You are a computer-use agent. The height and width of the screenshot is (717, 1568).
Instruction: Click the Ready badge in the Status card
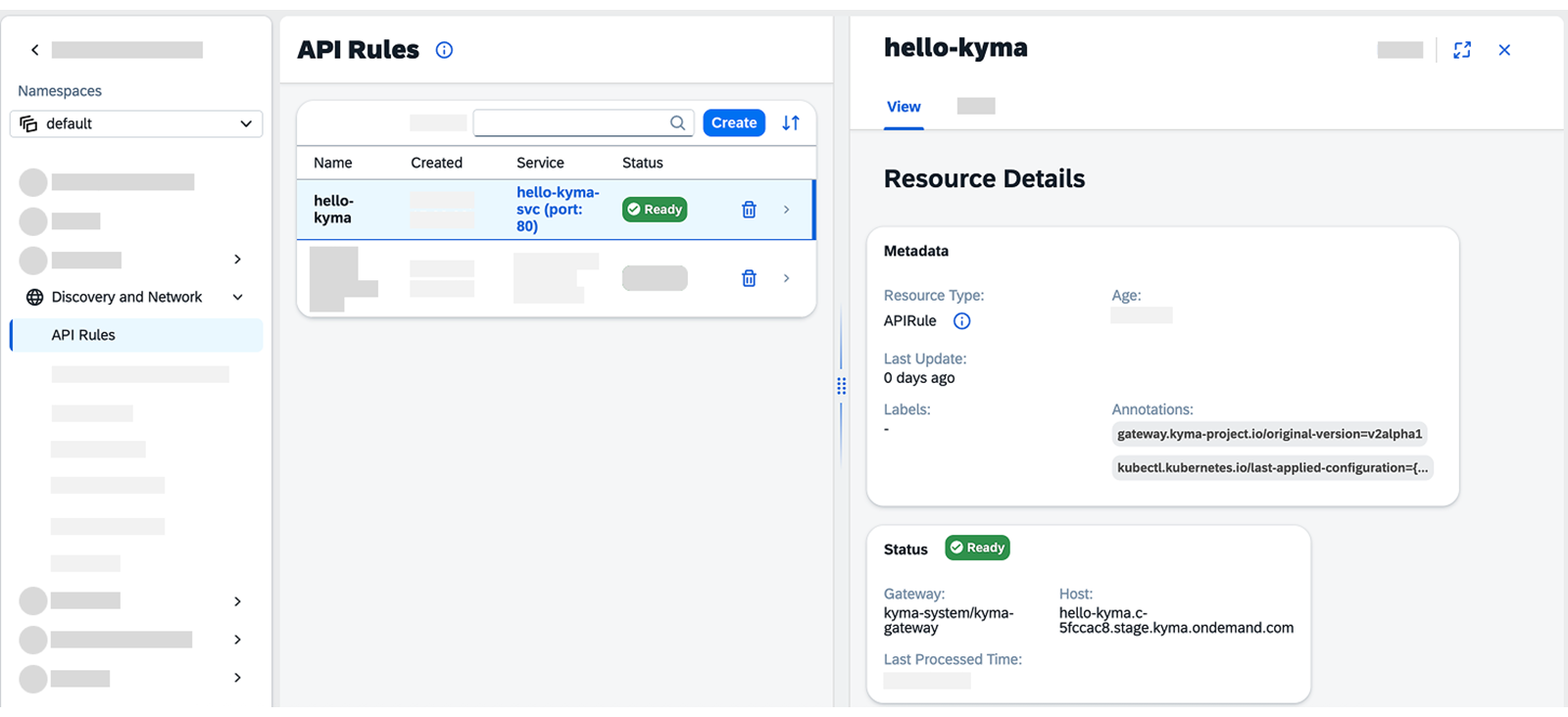[x=977, y=548]
